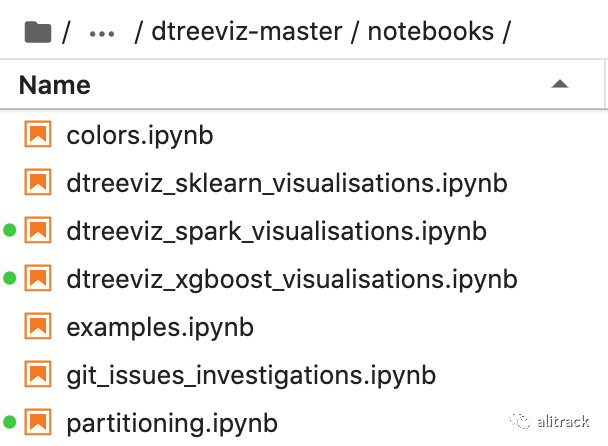The image size is (608, 446).
Task: Click green running dot beside partitioning.ipynb
Action: click(10, 422)
